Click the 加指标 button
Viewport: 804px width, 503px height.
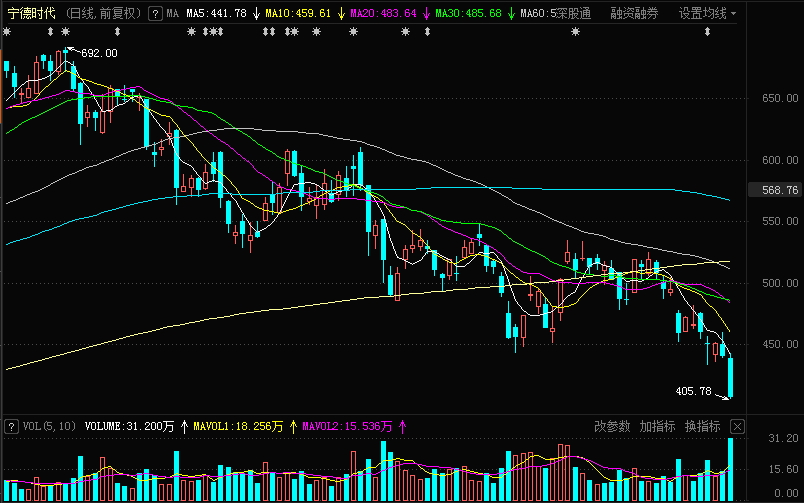click(x=657, y=426)
